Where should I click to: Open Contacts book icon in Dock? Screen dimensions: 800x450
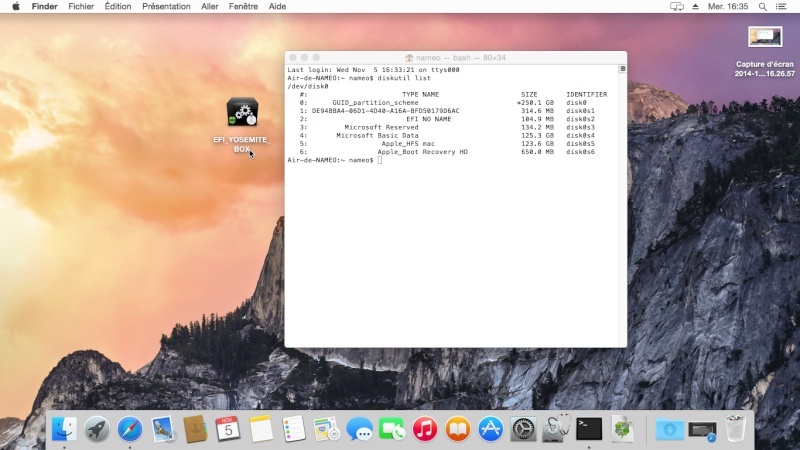[195, 429]
